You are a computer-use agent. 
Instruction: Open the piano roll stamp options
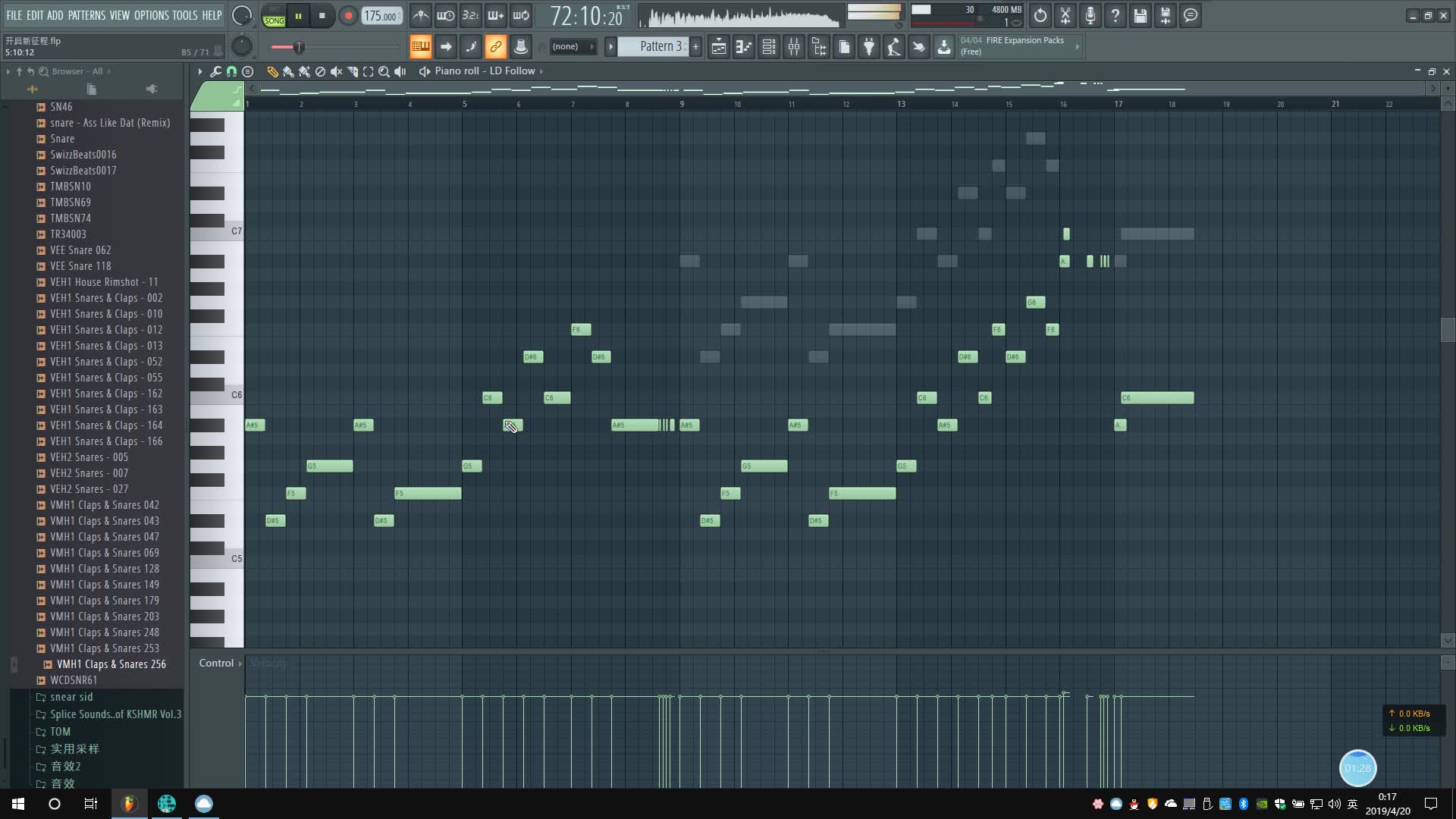[x=247, y=71]
